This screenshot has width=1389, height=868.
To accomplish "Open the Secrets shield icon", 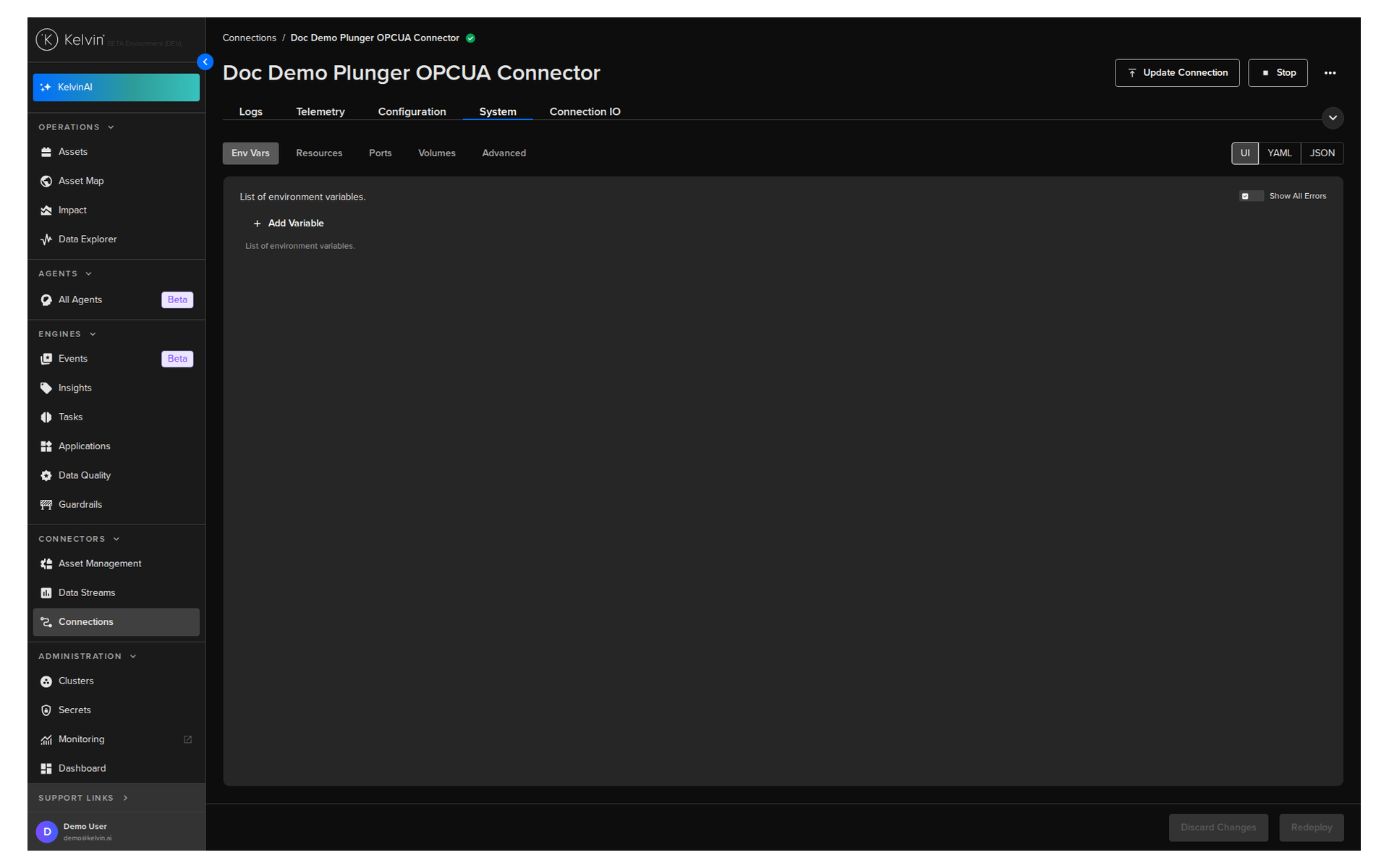I will (x=46, y=710).
